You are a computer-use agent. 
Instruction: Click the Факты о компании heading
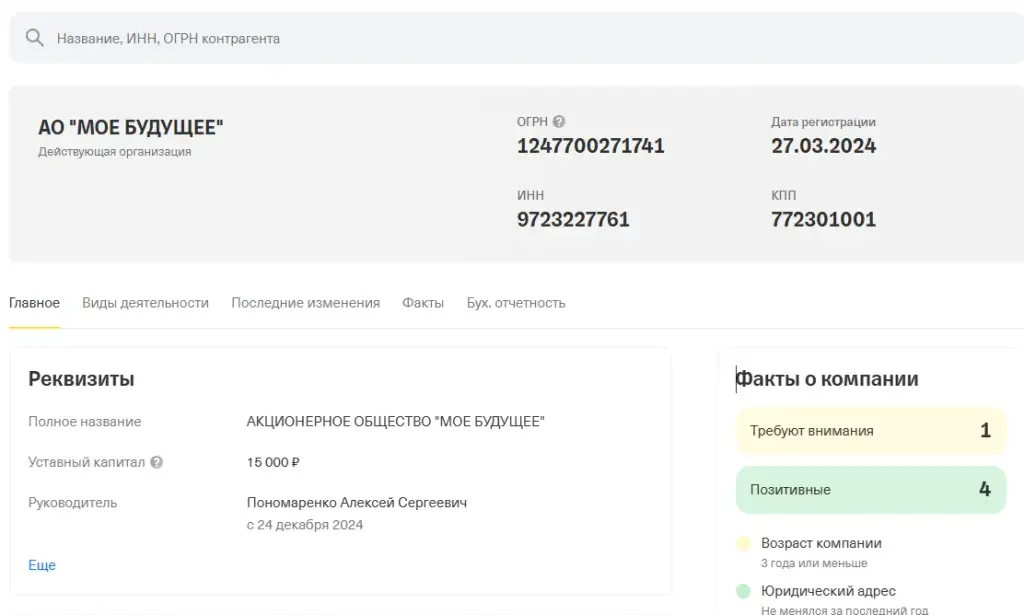click(x=827, y=379)
